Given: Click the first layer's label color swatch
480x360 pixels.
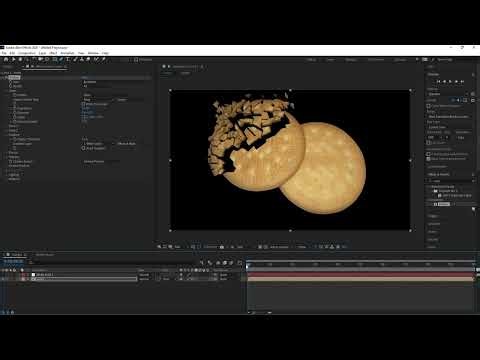Looking at the screenshot, I should click(23, 275).
